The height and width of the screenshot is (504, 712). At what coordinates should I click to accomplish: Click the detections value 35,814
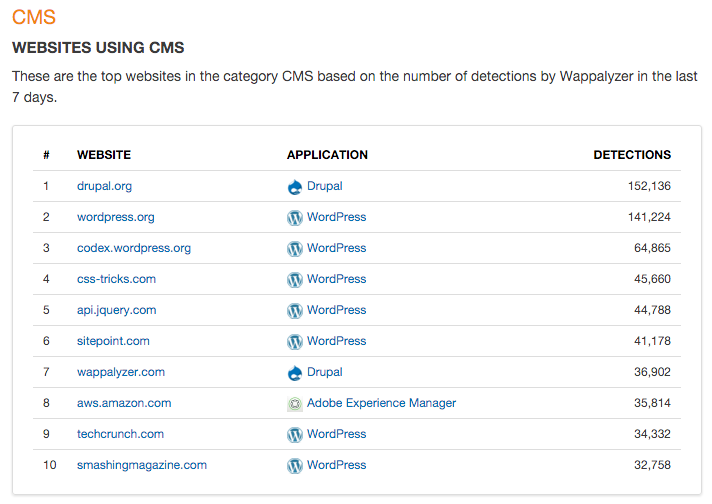(x=653, y=403)
